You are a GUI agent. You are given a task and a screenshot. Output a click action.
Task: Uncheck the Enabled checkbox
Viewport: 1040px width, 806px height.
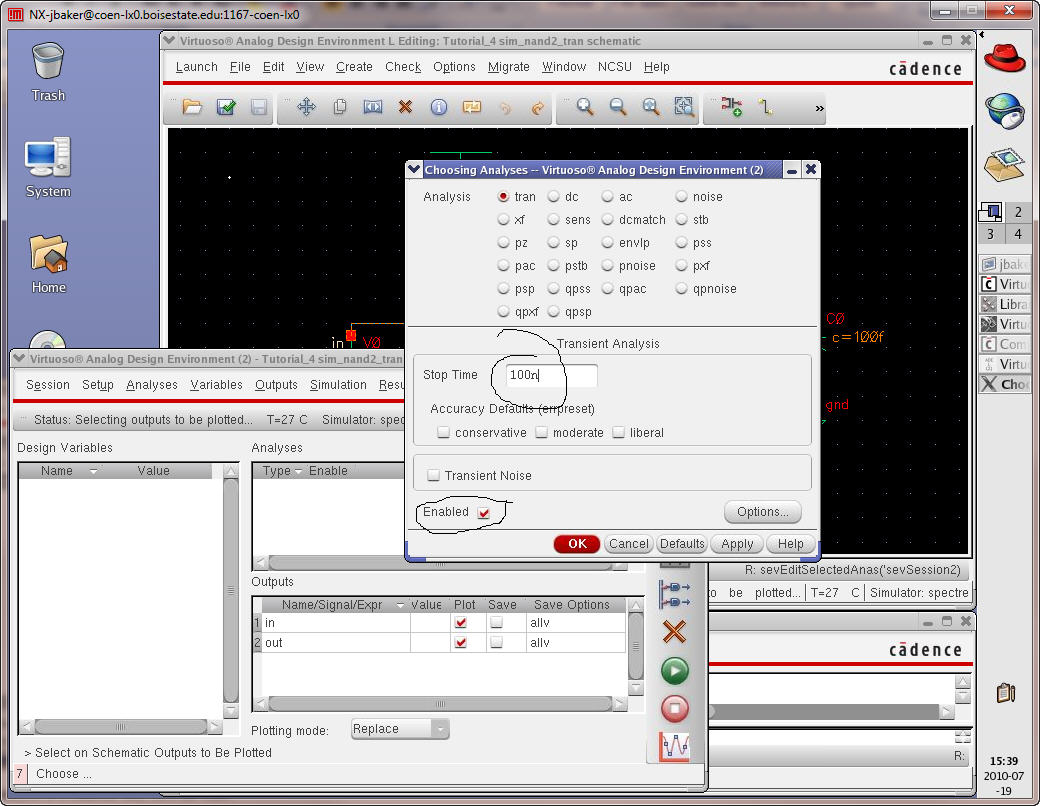click(x=484, y=512)
